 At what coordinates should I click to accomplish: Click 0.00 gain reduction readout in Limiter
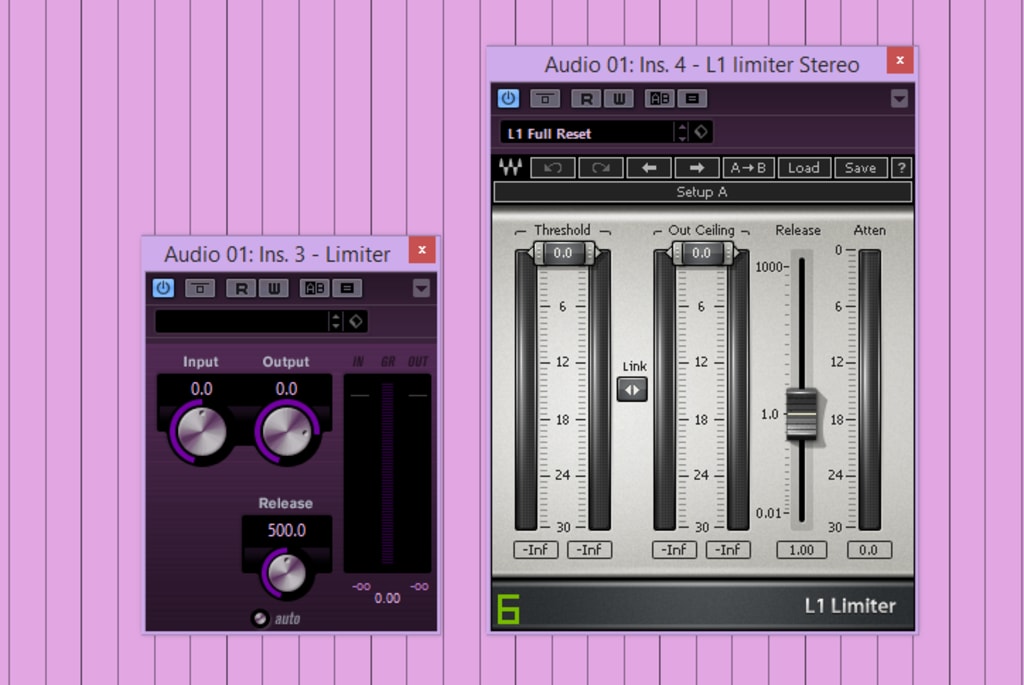point(387,598)
